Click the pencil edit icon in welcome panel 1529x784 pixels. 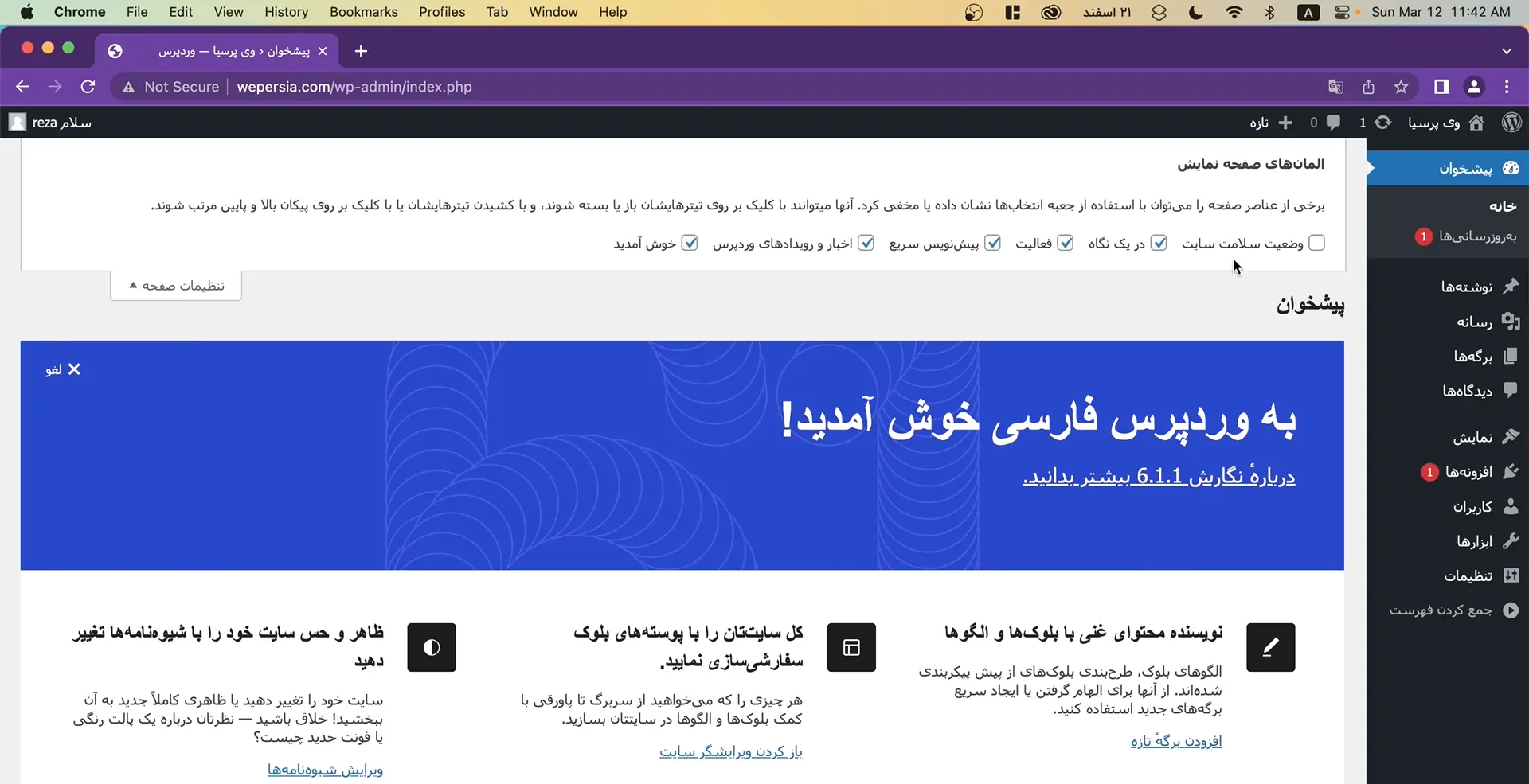click(1271, 647)
